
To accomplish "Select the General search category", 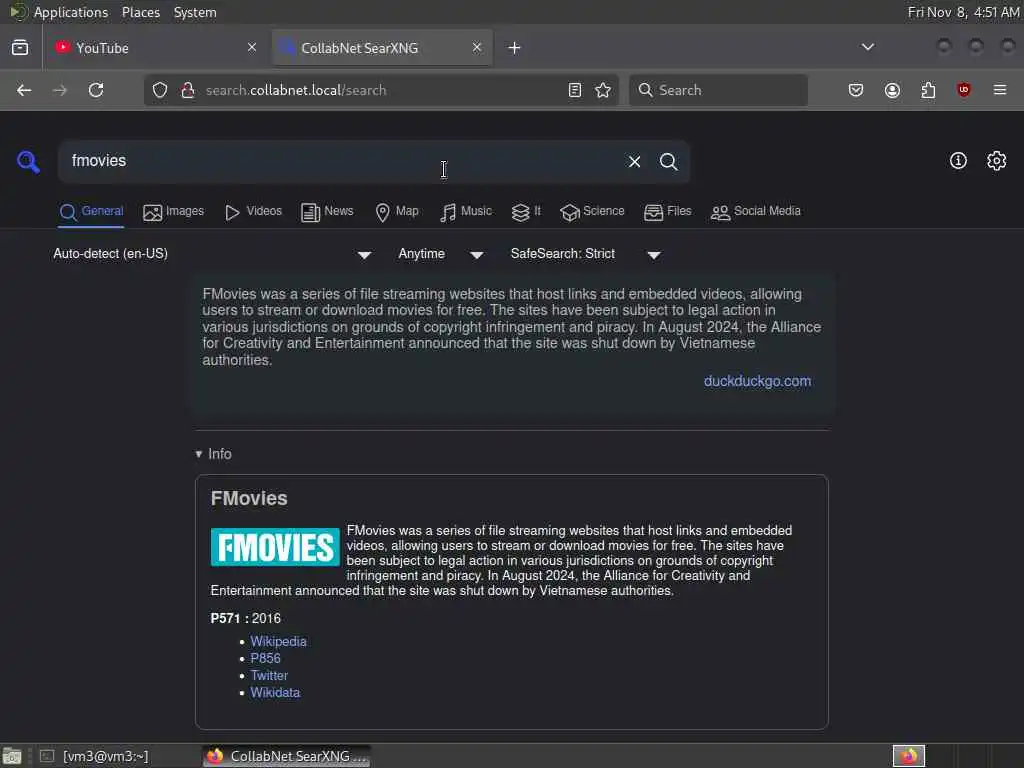I will point(91,212).
